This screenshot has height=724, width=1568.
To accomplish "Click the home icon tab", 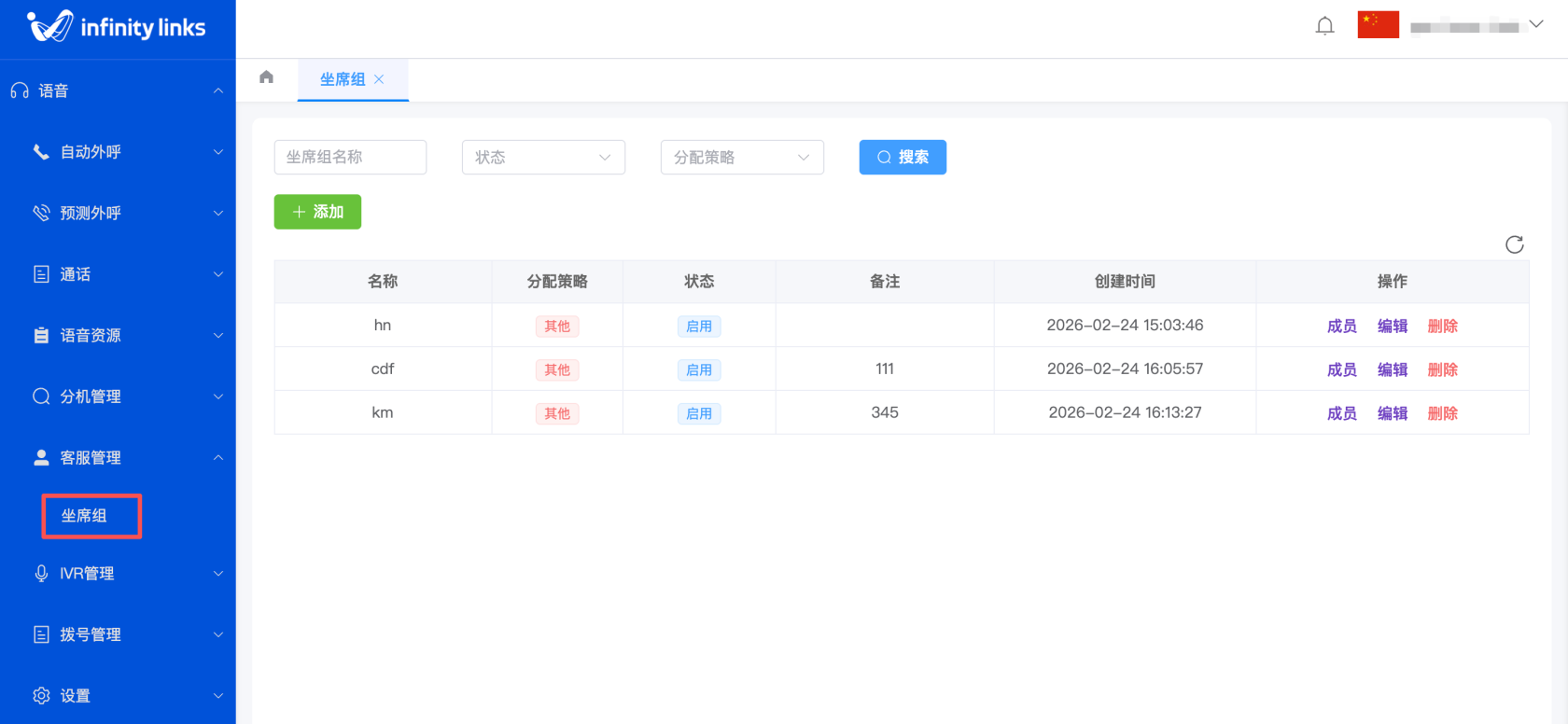I will [266, 77].
